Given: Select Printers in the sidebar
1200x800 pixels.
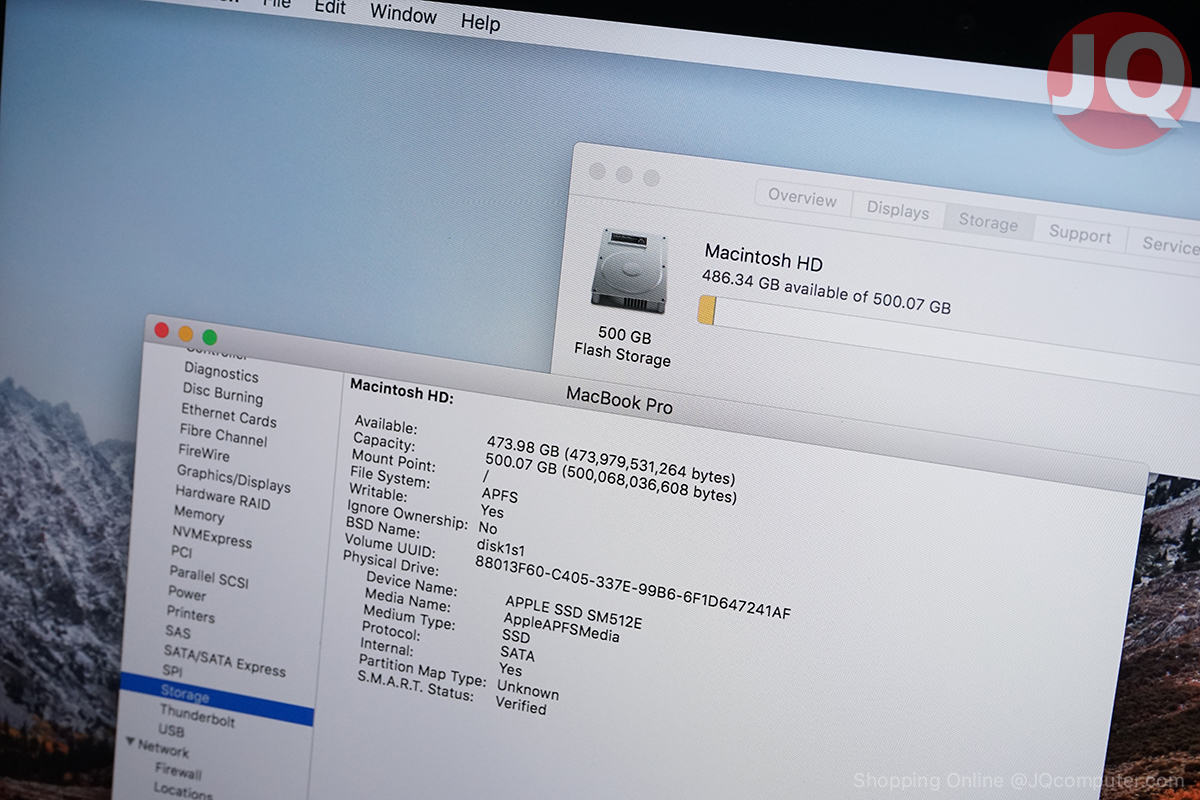Looking at the screenshot, I should tap(191, 614).
